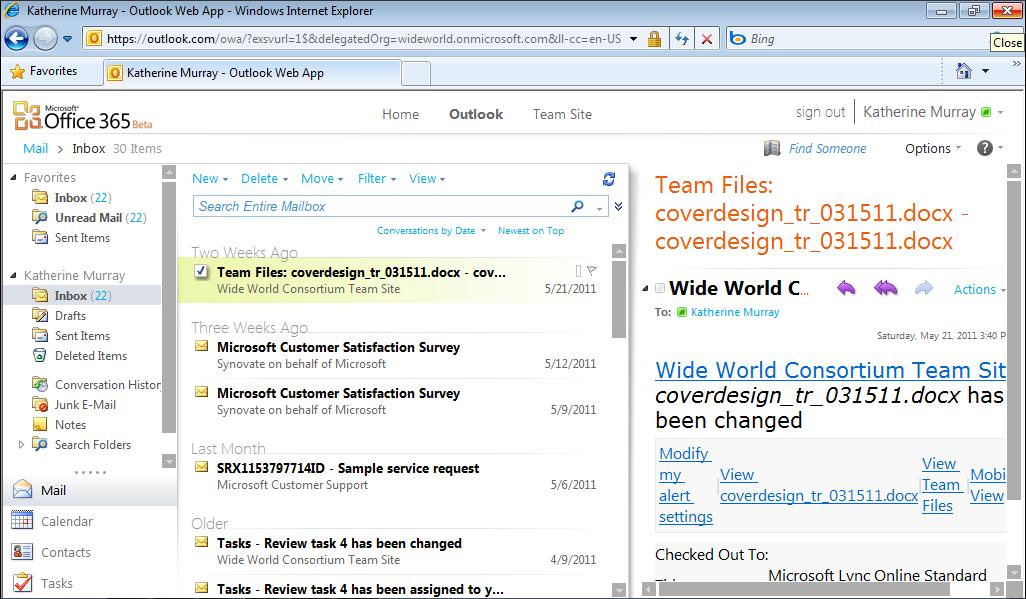This screenshot has height=599, width=1026.
Task: Open the View dropdown menu
Action: [427, 179]
